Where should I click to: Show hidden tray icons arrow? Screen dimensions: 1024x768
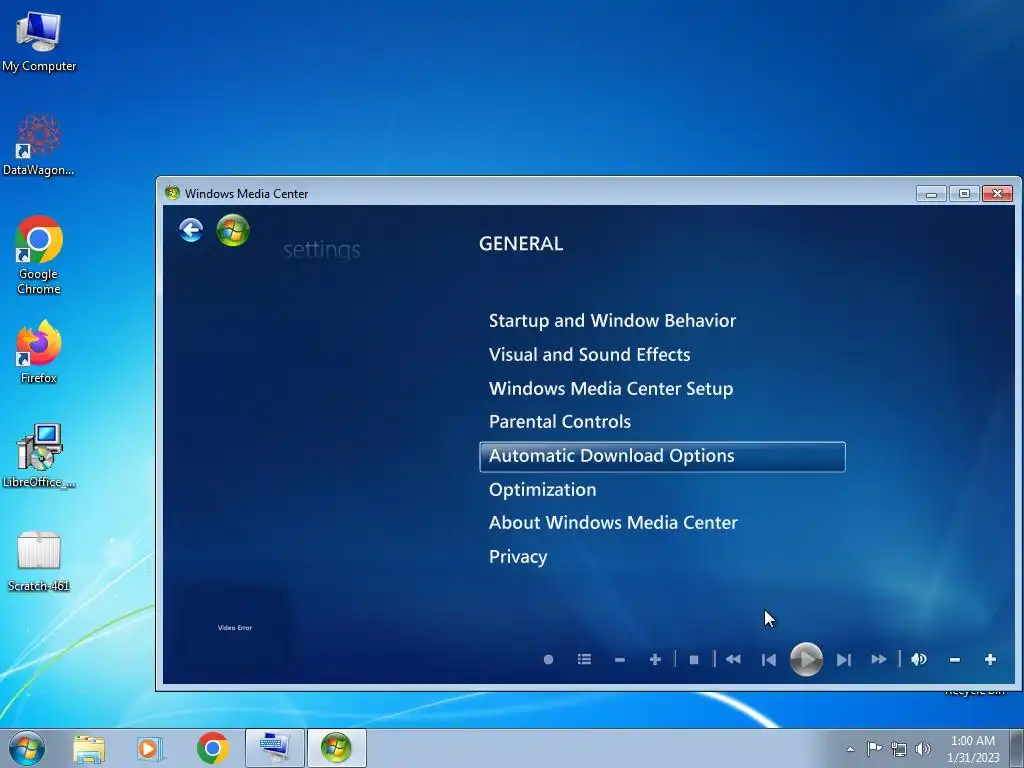point(850,749)
